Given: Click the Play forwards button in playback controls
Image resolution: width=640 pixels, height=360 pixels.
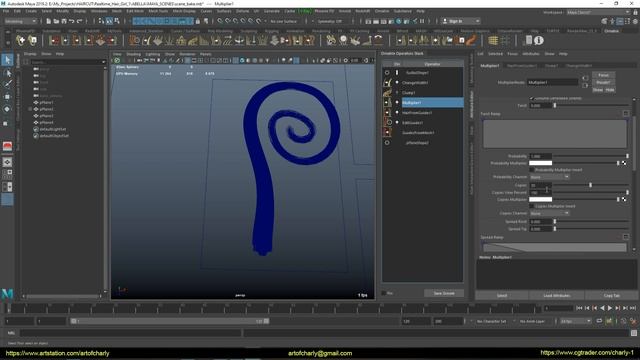Looking at the screenshot, I should pyautogui.click(x=610, y=308).
